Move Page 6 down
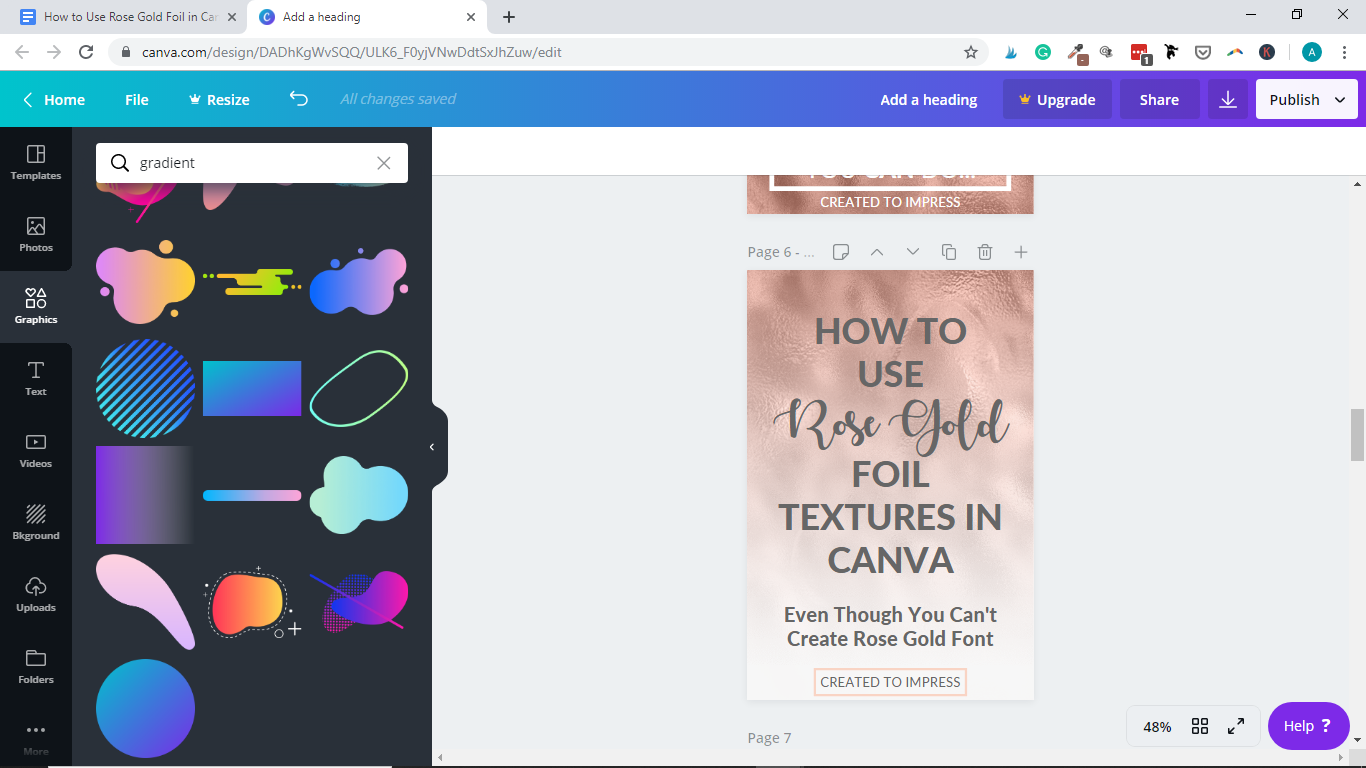Screen dimensions: 1366x768 click(x=913, y=252)
